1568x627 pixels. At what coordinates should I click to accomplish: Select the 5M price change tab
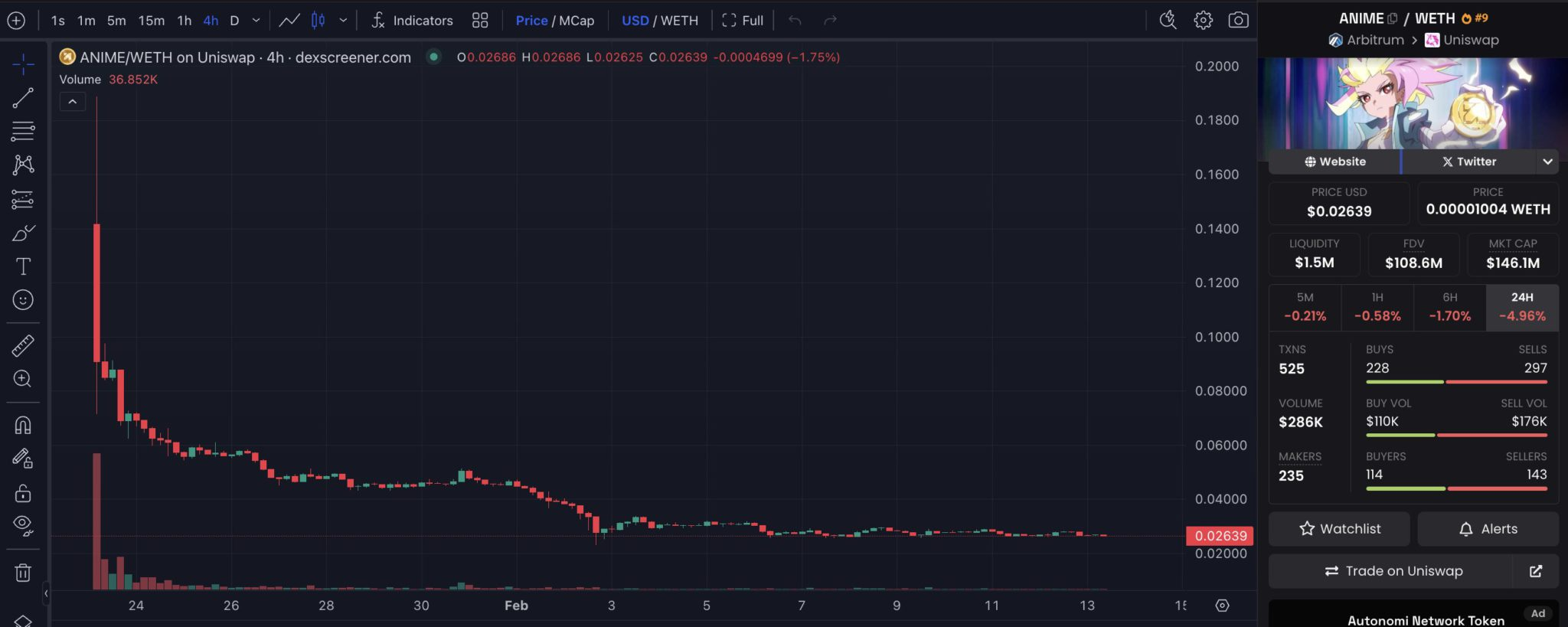1305,308
